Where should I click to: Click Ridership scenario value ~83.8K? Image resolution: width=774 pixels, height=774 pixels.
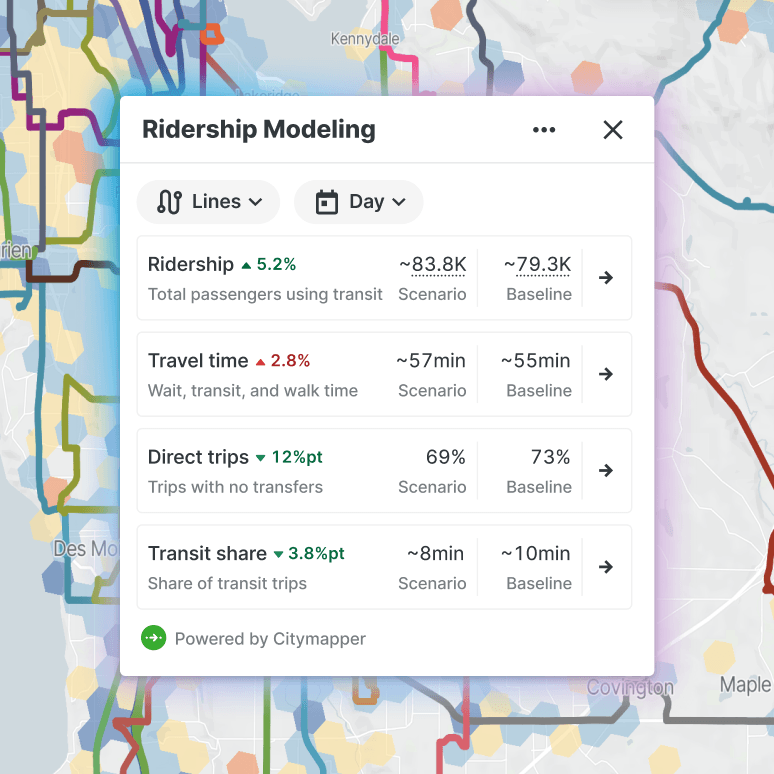point(432,264)
